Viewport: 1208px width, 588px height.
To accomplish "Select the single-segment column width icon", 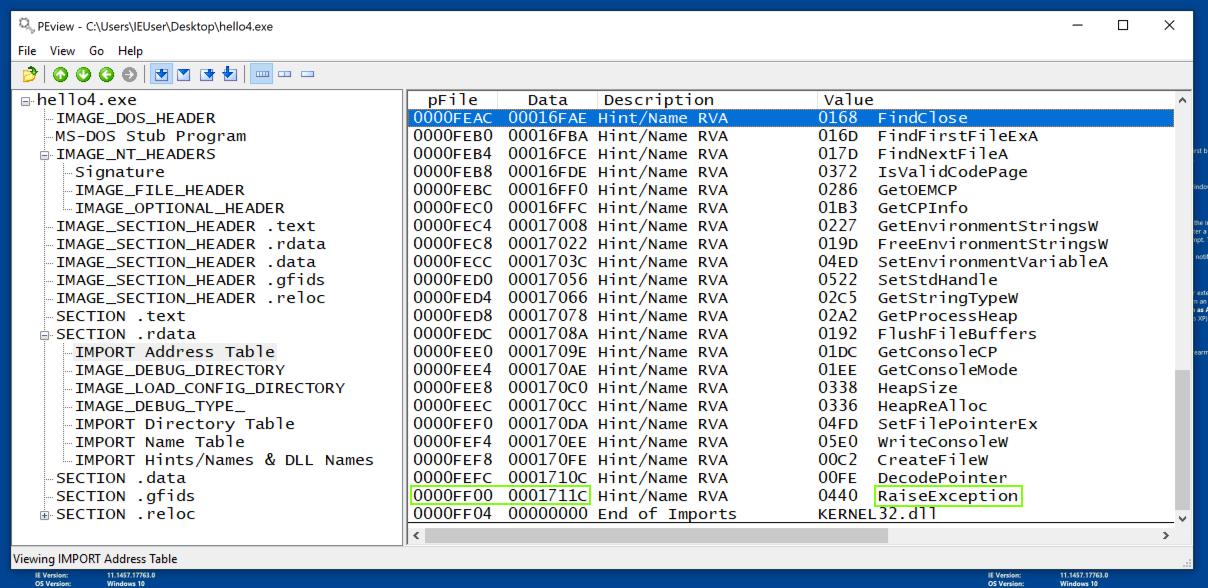I will coord(308,74).
